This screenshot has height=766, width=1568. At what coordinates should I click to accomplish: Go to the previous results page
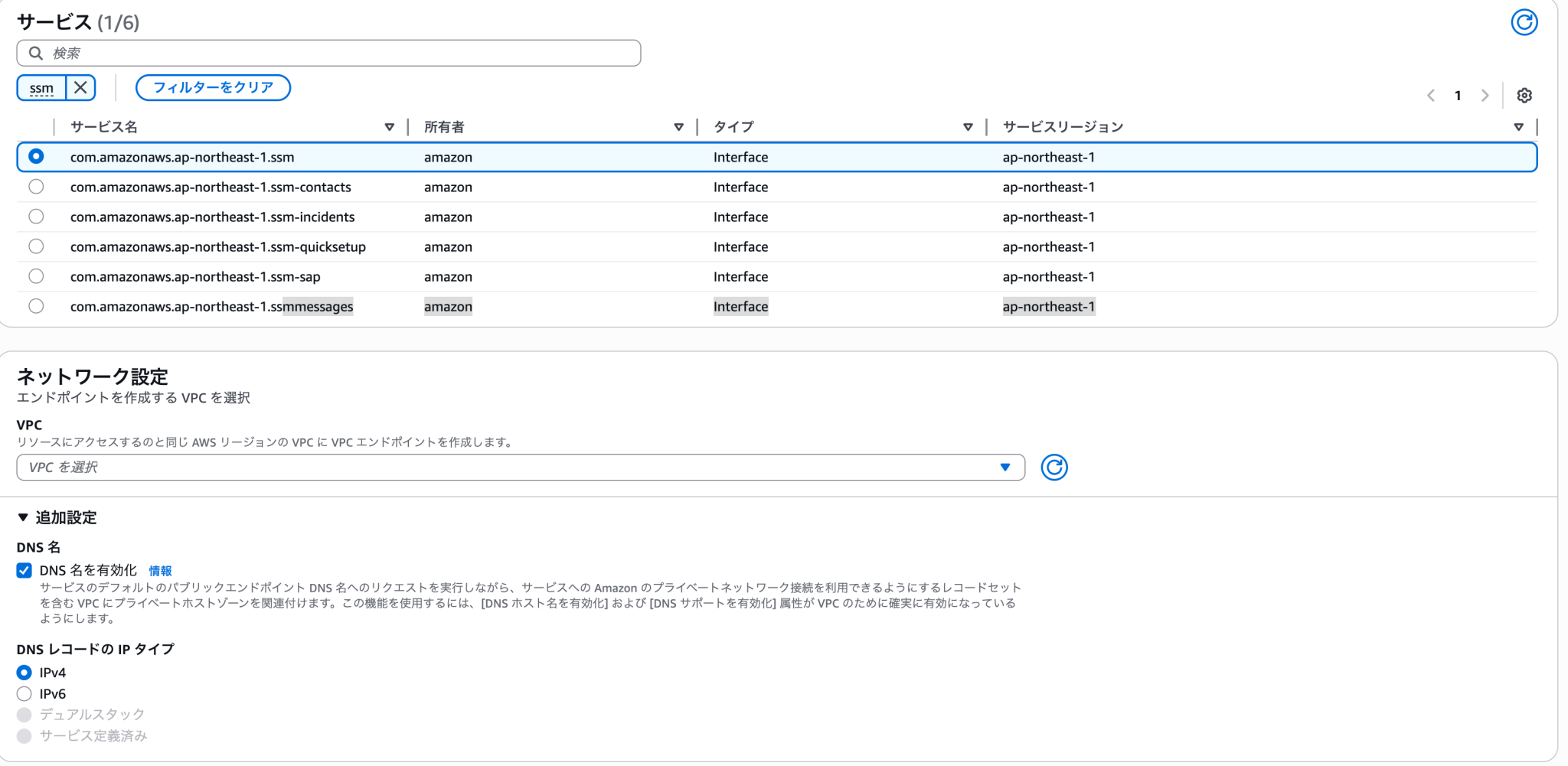point(1430,95)
